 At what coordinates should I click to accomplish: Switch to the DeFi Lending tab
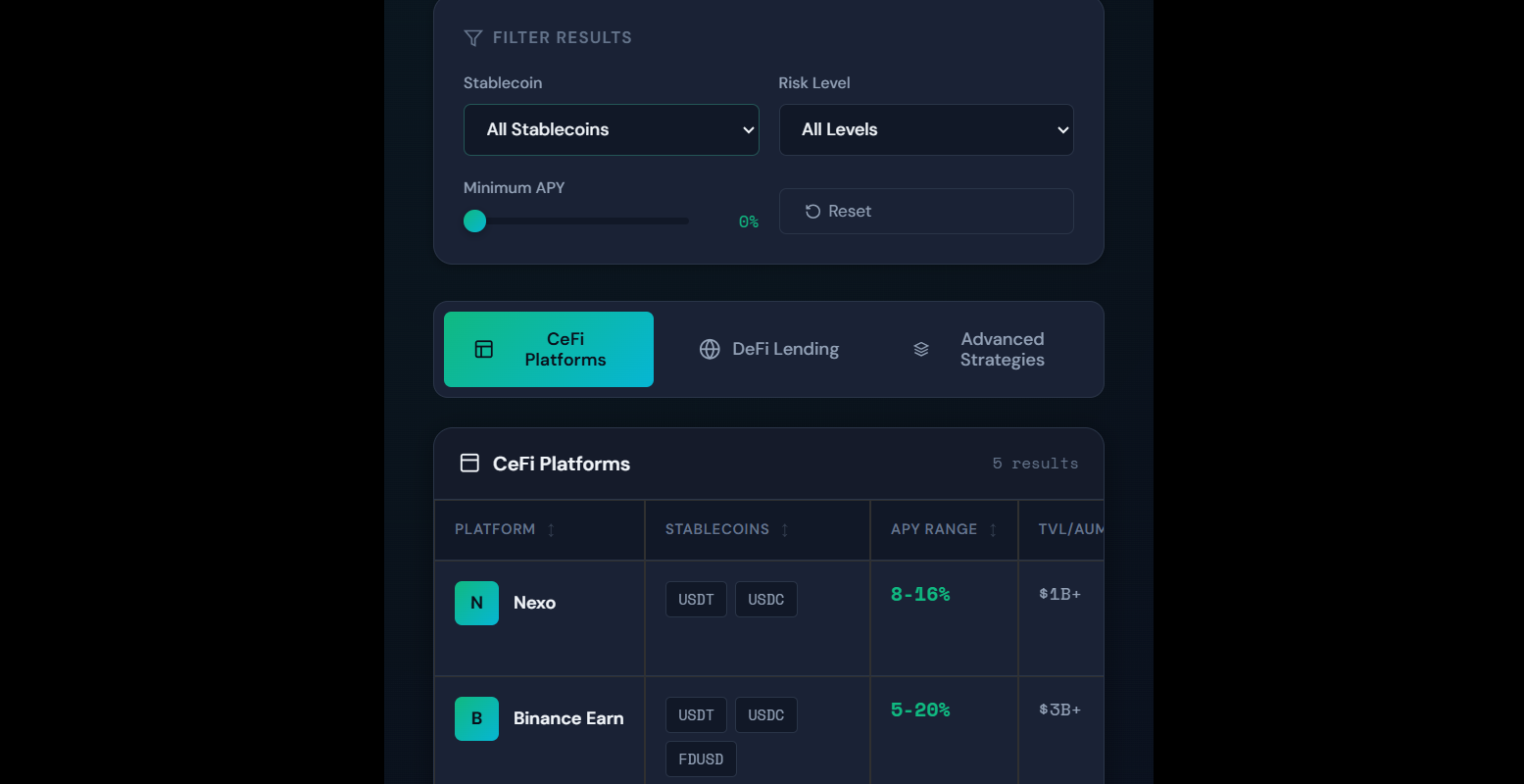click(769, 349)
